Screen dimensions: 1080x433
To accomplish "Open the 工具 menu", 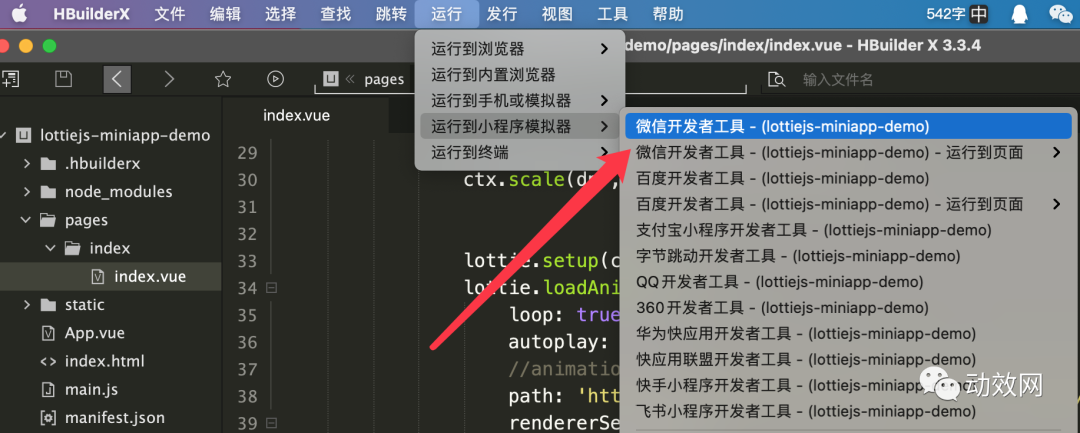I will (612, 14).
